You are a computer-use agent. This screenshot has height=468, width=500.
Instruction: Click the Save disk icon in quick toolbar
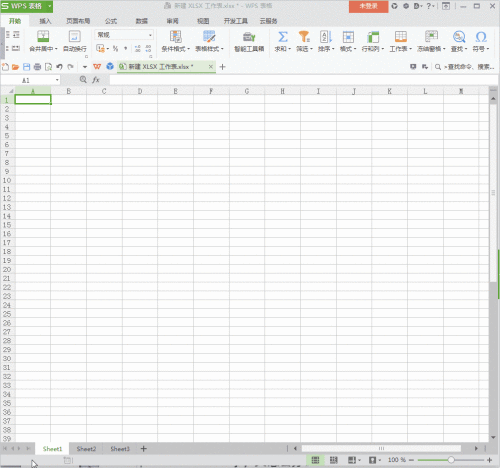tap(26, 67)
